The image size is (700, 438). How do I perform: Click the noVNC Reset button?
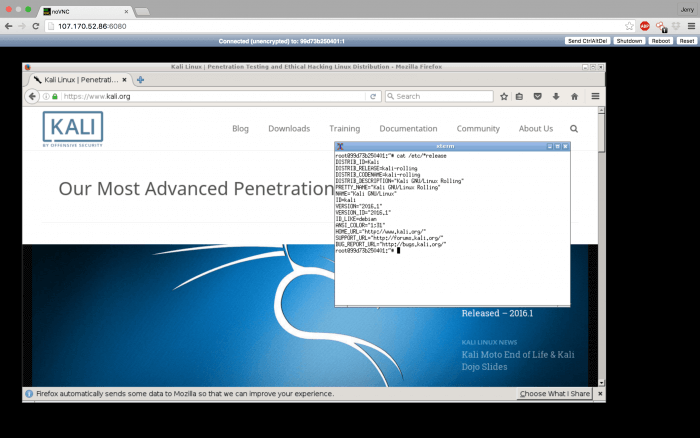tap(687, 41)
